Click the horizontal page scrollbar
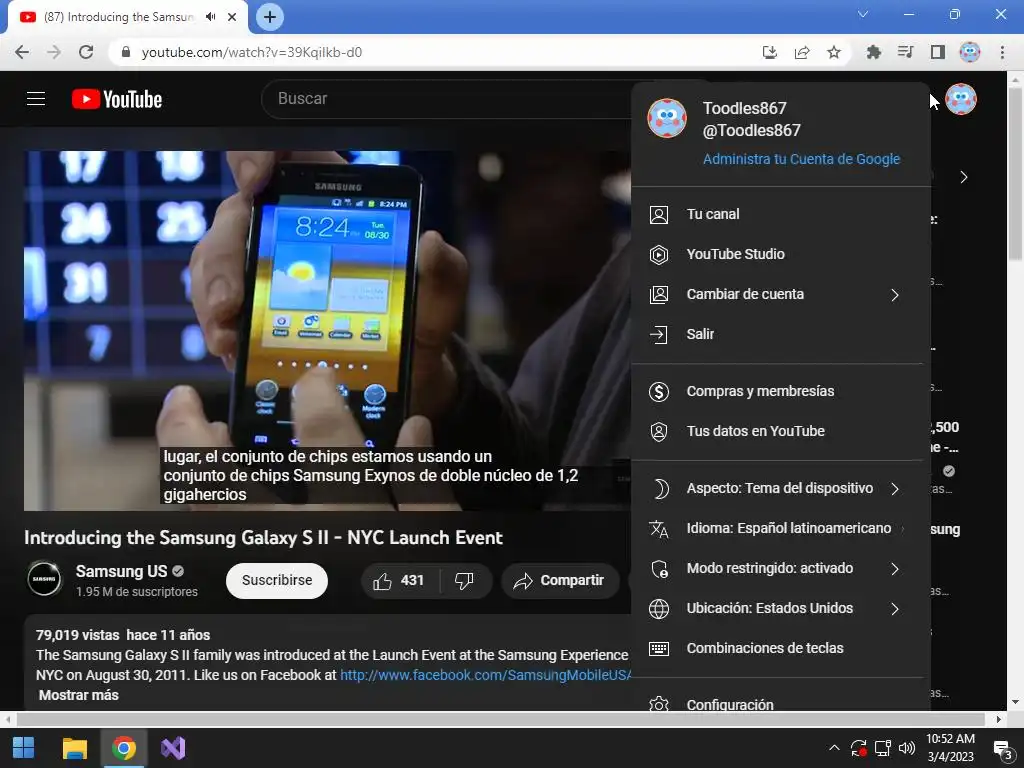Screen dimensions: 1024x768 tap(501, 719)
